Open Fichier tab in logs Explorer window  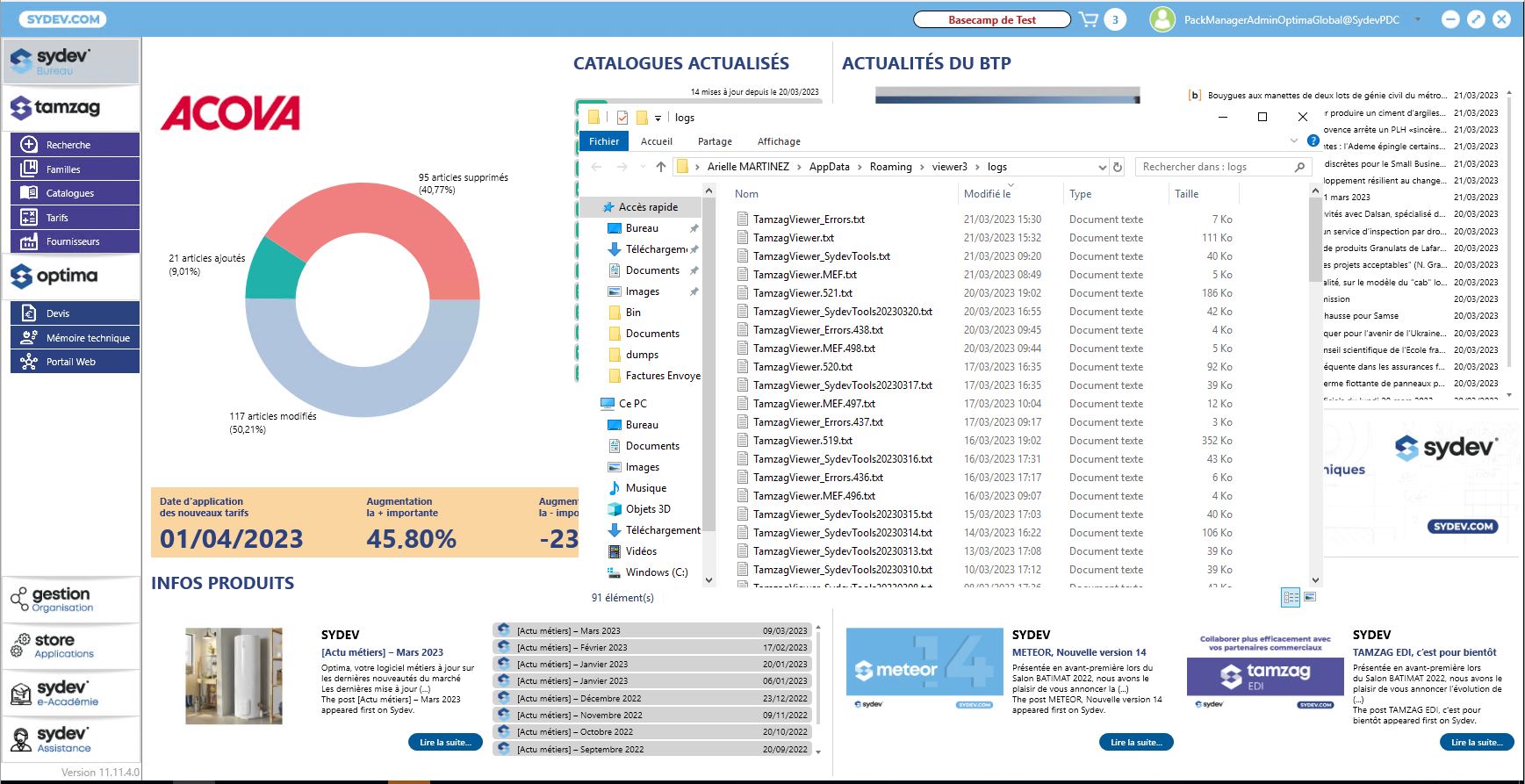point(604,141)
